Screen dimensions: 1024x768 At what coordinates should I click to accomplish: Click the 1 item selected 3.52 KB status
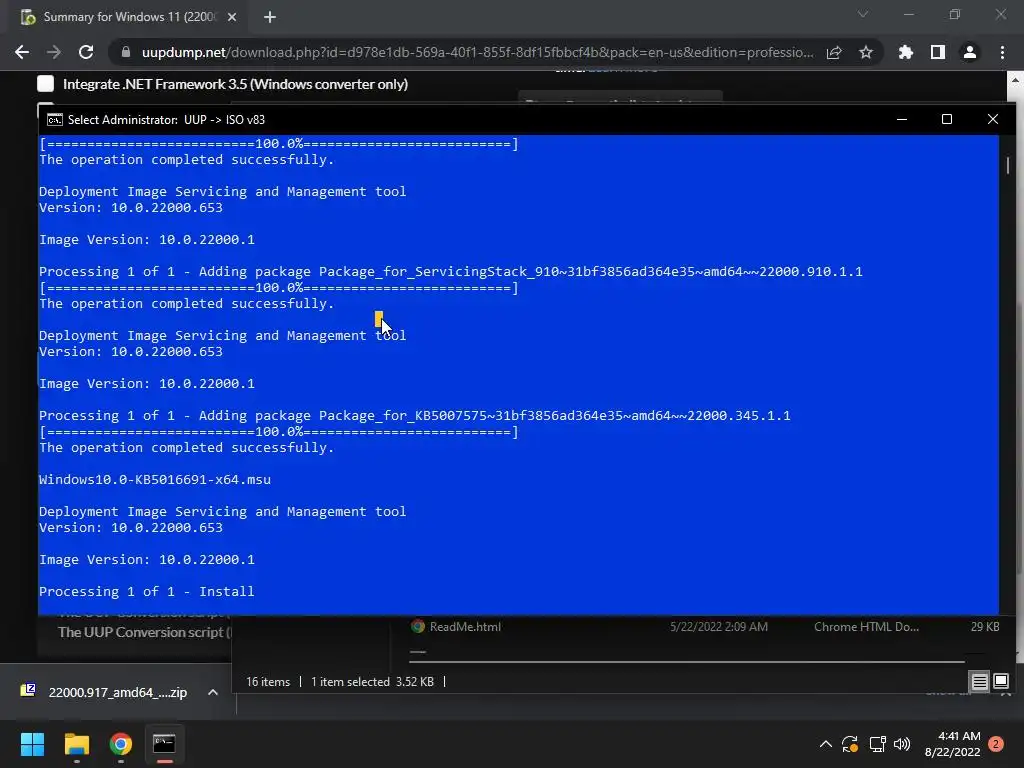pos(372,682)
